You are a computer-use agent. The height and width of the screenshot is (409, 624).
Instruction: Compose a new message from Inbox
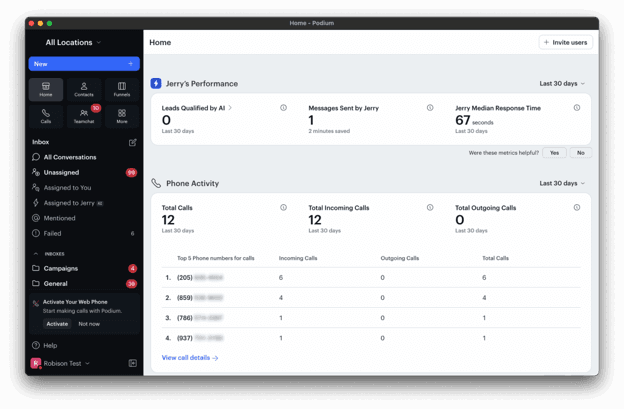(x=133, y=142)
